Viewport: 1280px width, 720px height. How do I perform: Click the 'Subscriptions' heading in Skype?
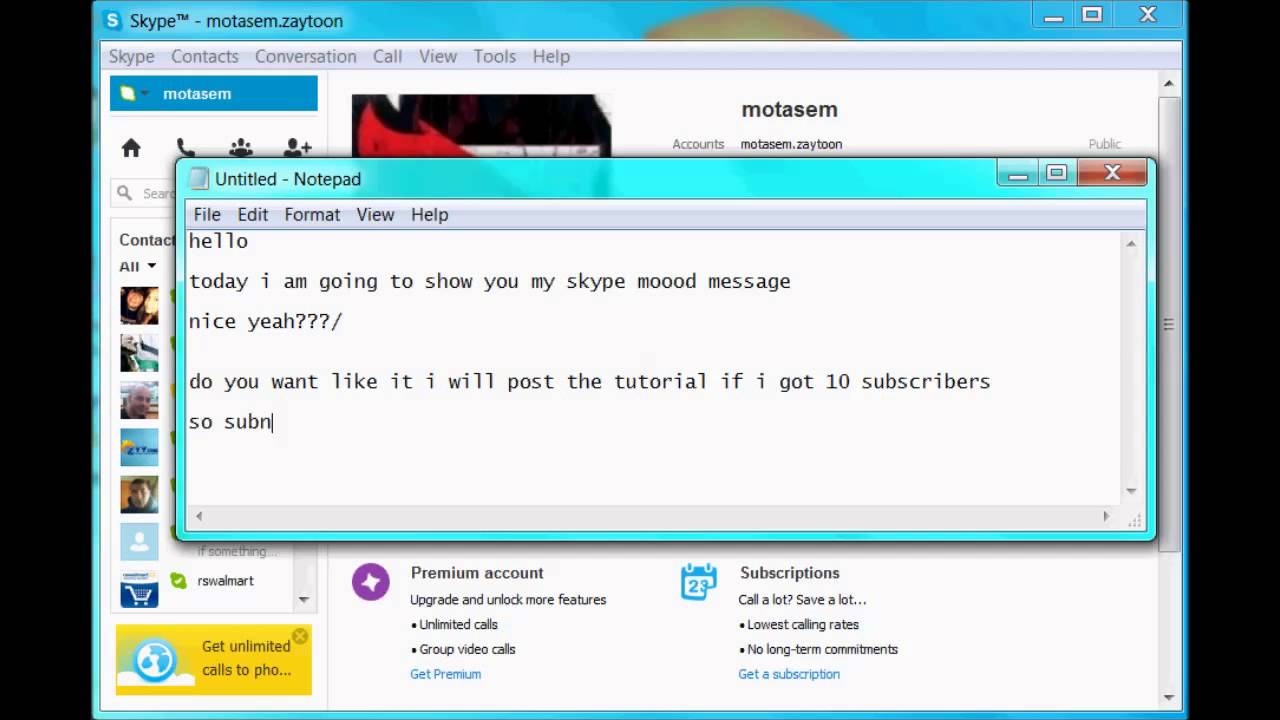click(789, 573)
